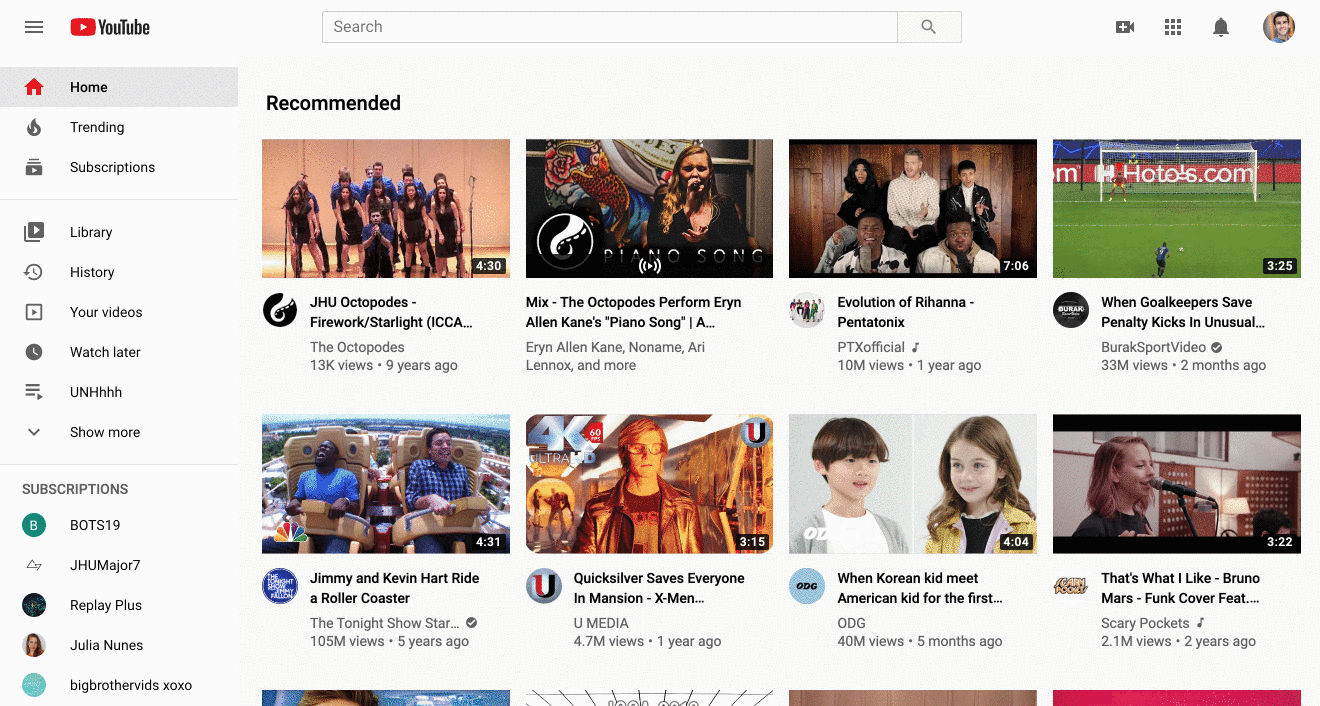Screen dimensions: 1320x706
Task: Open The Octopodes channel avatar
Action: click(x=280, y=310)
